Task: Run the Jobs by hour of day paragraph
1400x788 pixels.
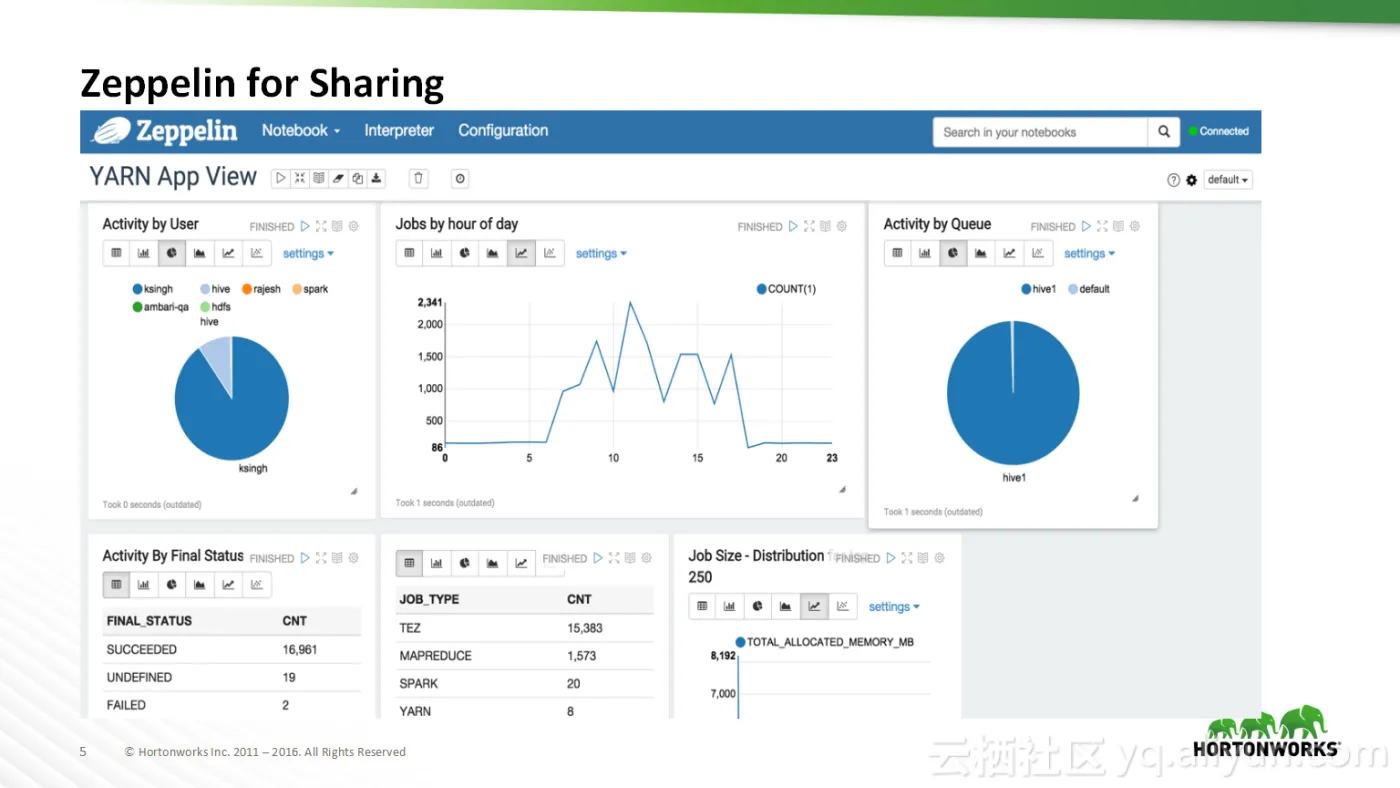Action: [793, 227]
